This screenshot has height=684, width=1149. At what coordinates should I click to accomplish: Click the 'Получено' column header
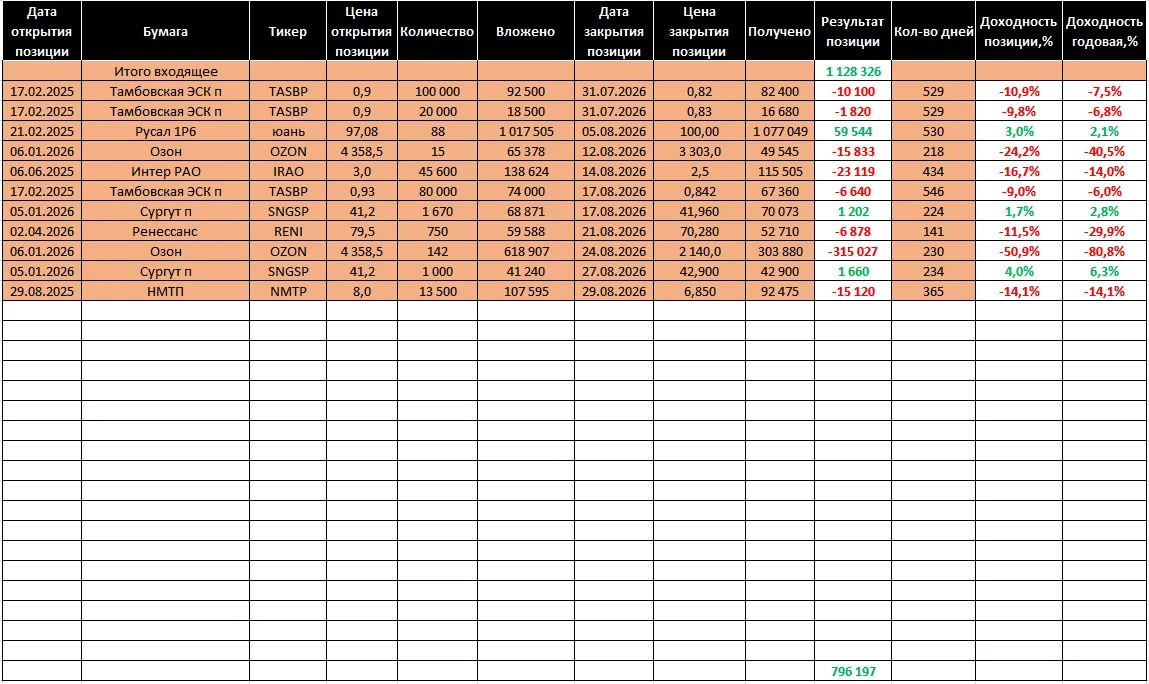click(x=780, y=32)
